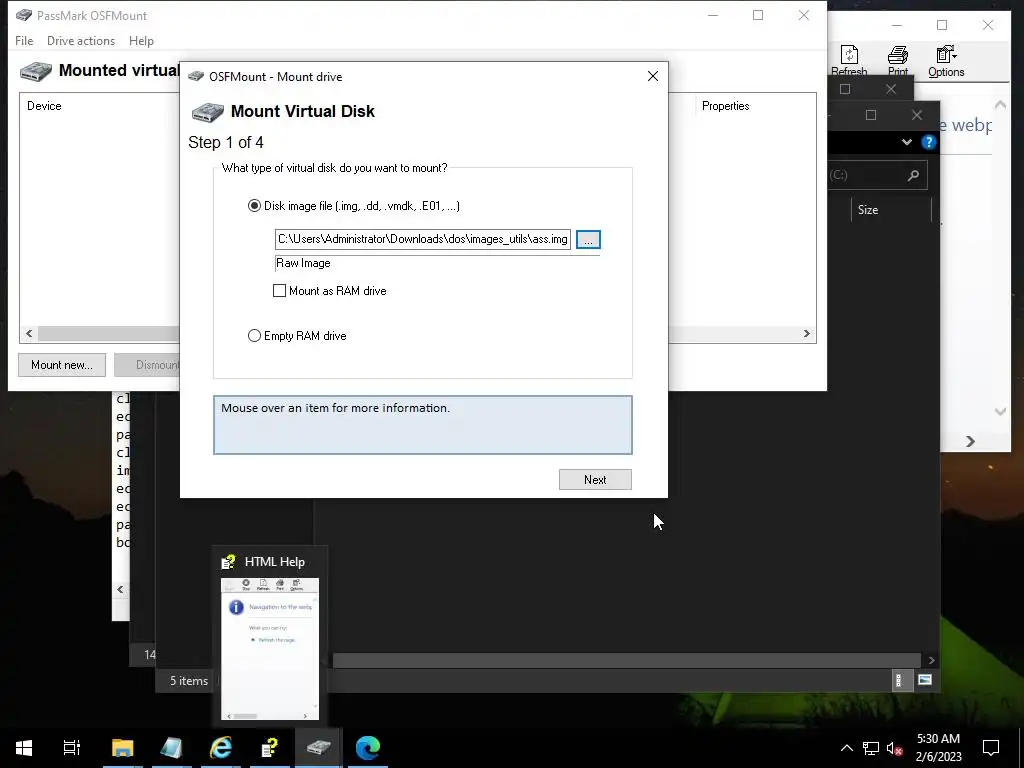Click the search magnifier in File Explorer
1024x768 pixels.
tap(913, 175)
